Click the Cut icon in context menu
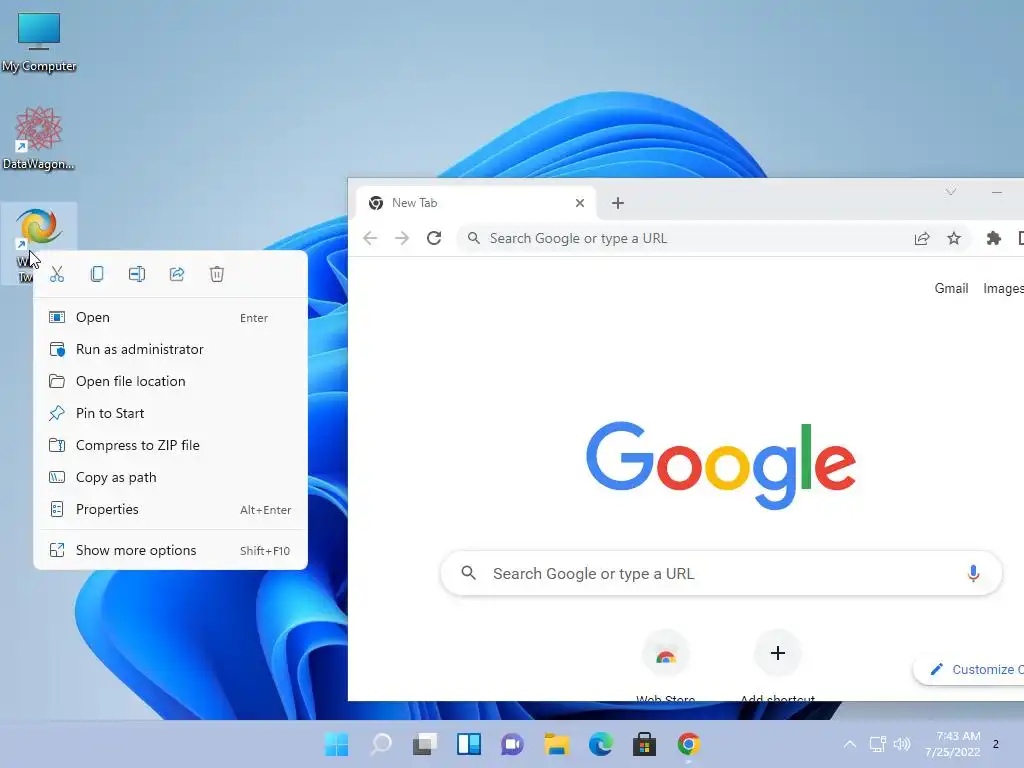This screenshot has width=1024, height=768. tap(57, 274)
